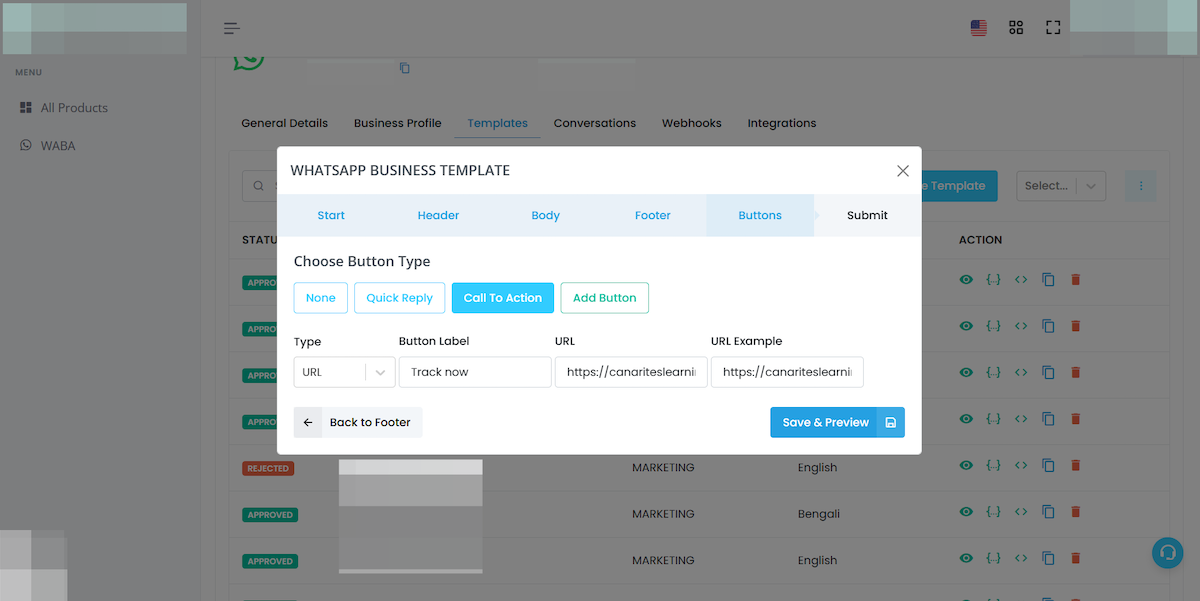
Task: Click the REJECTED status badge
Action: pyautogui.click(x=268, y=468)
